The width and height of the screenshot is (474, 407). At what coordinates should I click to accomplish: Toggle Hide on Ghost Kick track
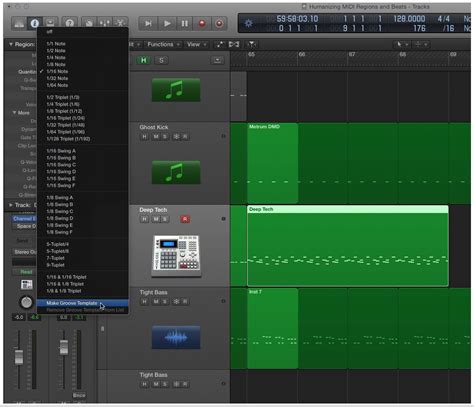(144, 137)
